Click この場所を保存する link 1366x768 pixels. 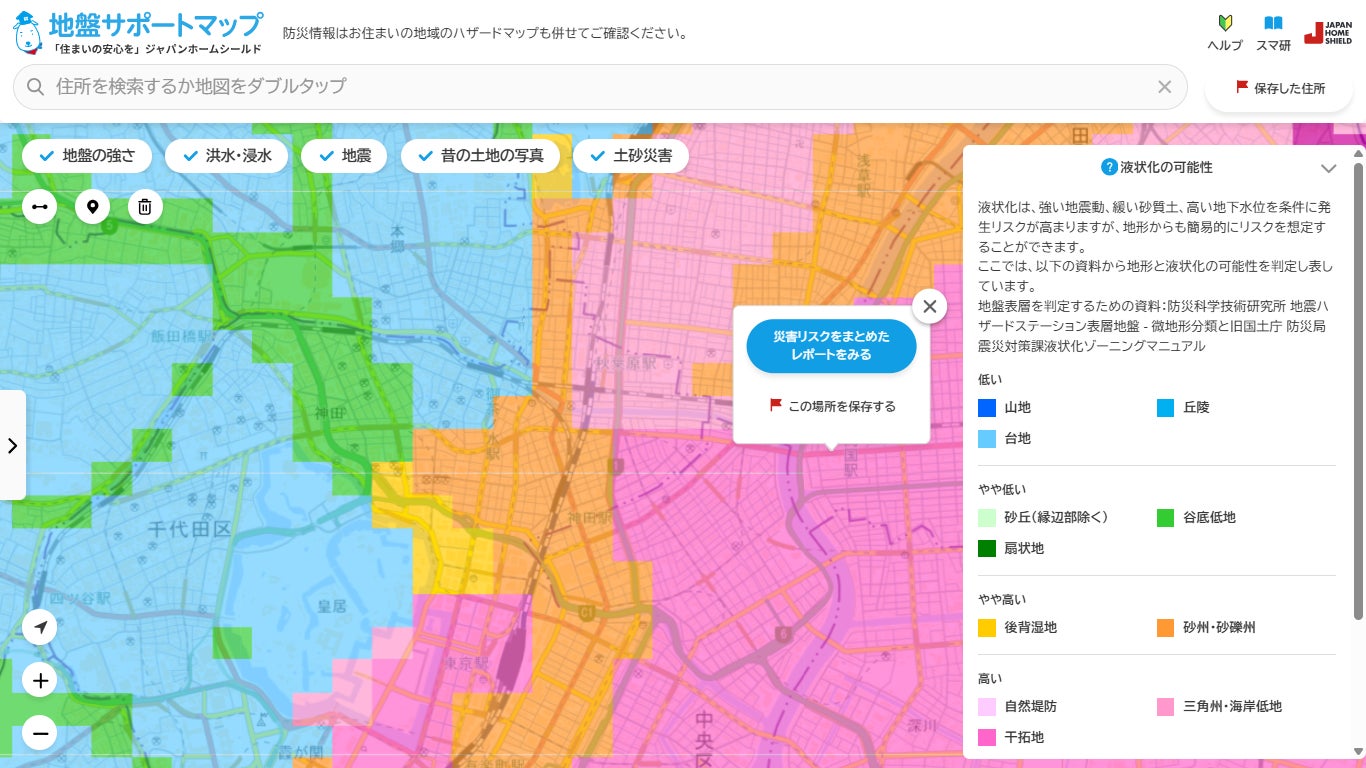pos(832,406)
